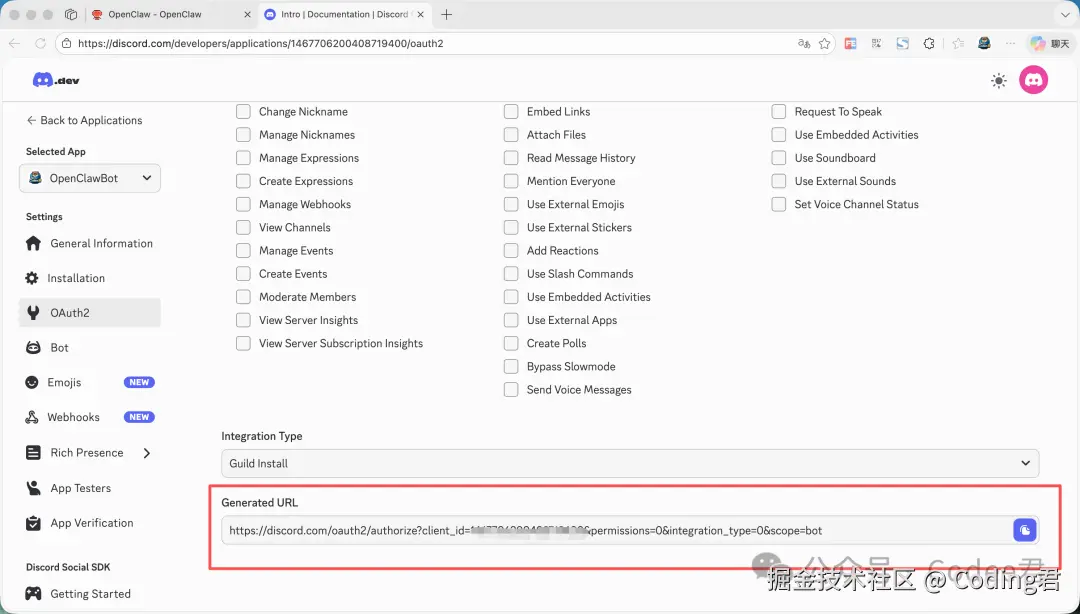Tick the Send Voice Messages checkbox

(x=511, y=389)
